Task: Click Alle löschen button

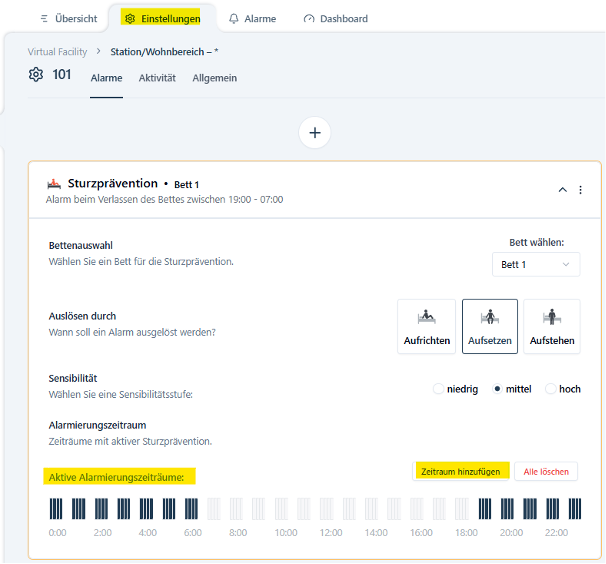Action: (546, 471)
